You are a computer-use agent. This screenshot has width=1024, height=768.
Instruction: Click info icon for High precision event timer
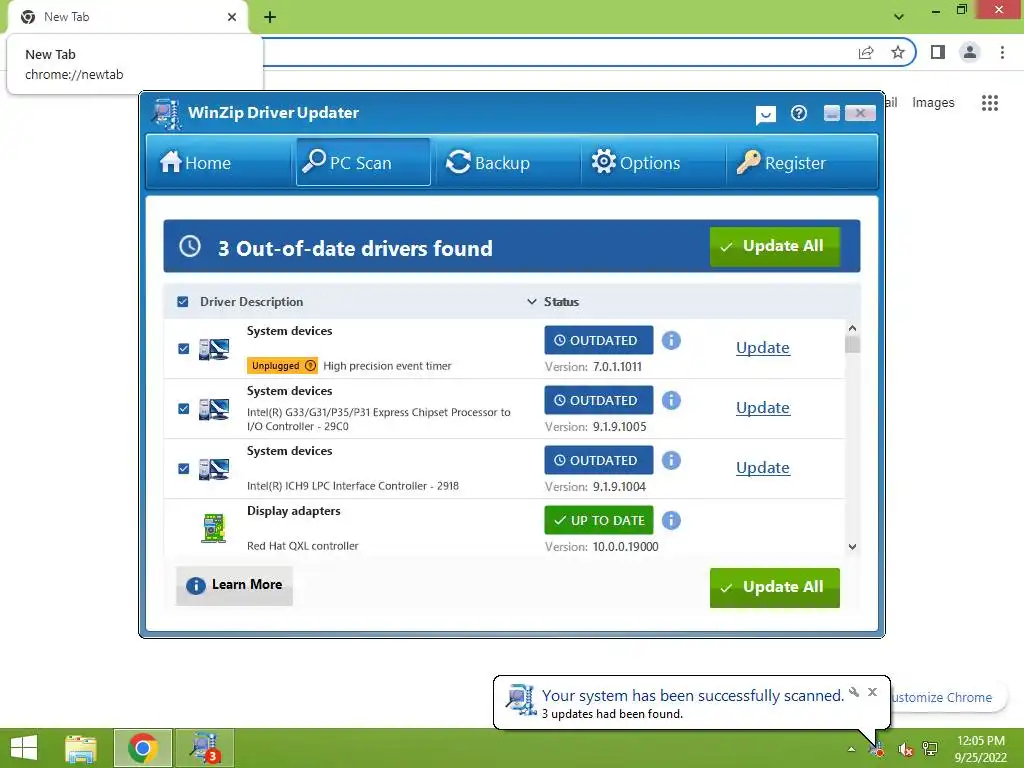(x=671, y=340)
